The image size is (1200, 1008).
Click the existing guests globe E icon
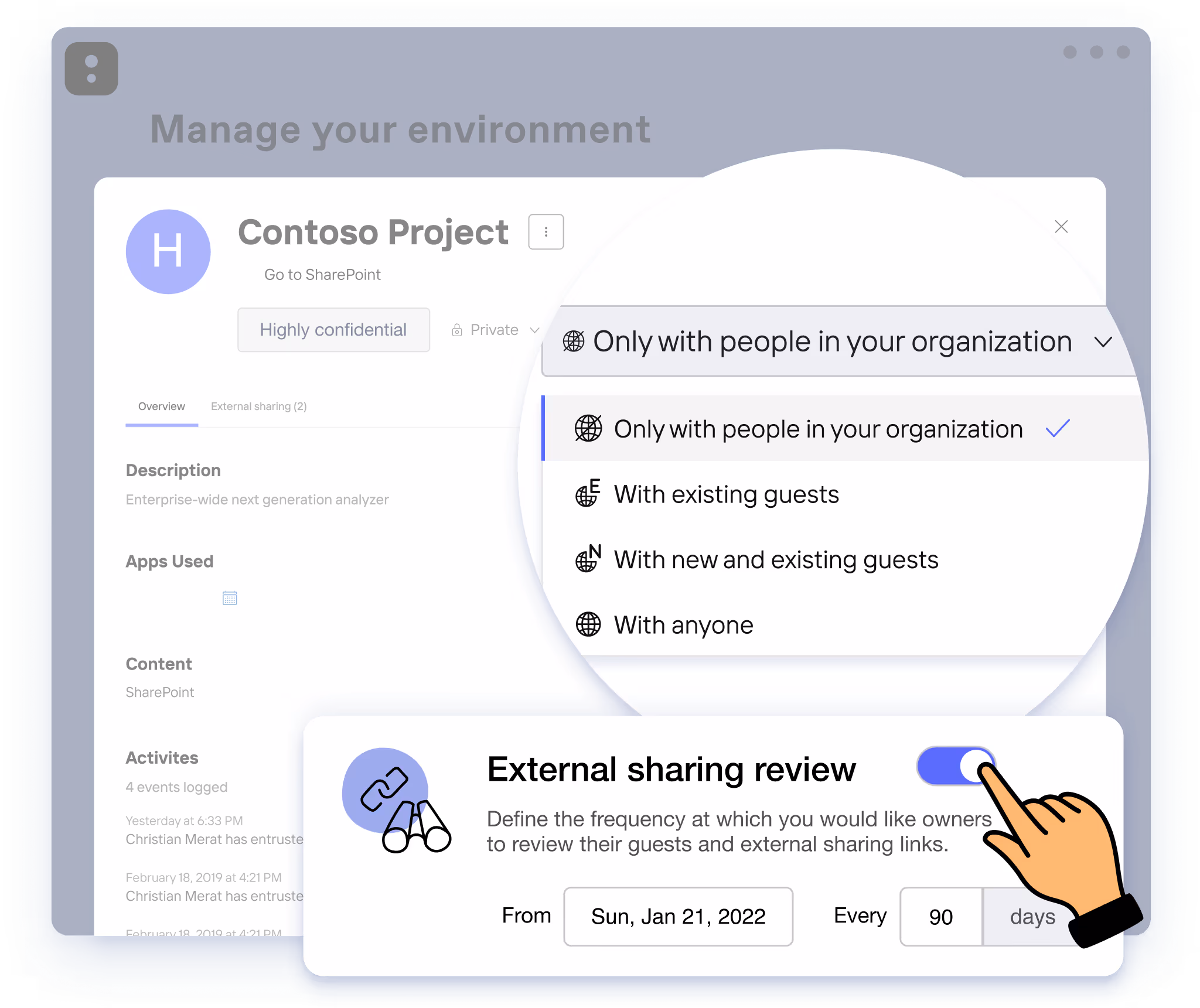click(588, 494)
